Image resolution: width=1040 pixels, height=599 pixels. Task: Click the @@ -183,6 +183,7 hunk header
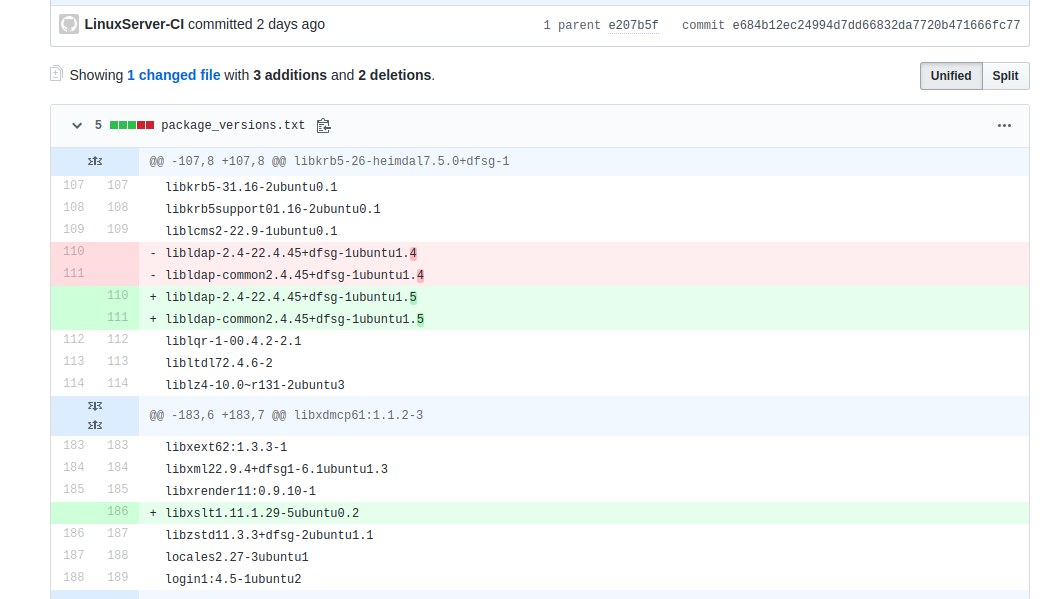[x=286, y=415]
